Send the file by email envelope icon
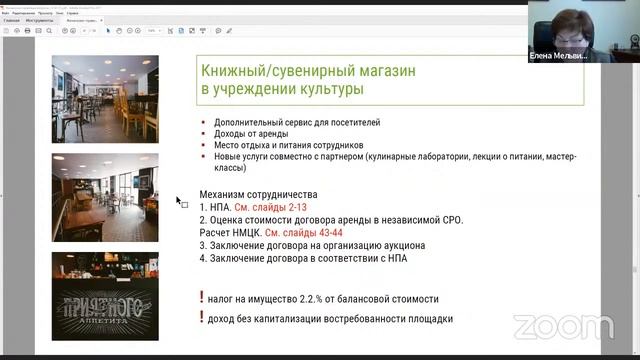The image size is (640, 360). point(38,31)
